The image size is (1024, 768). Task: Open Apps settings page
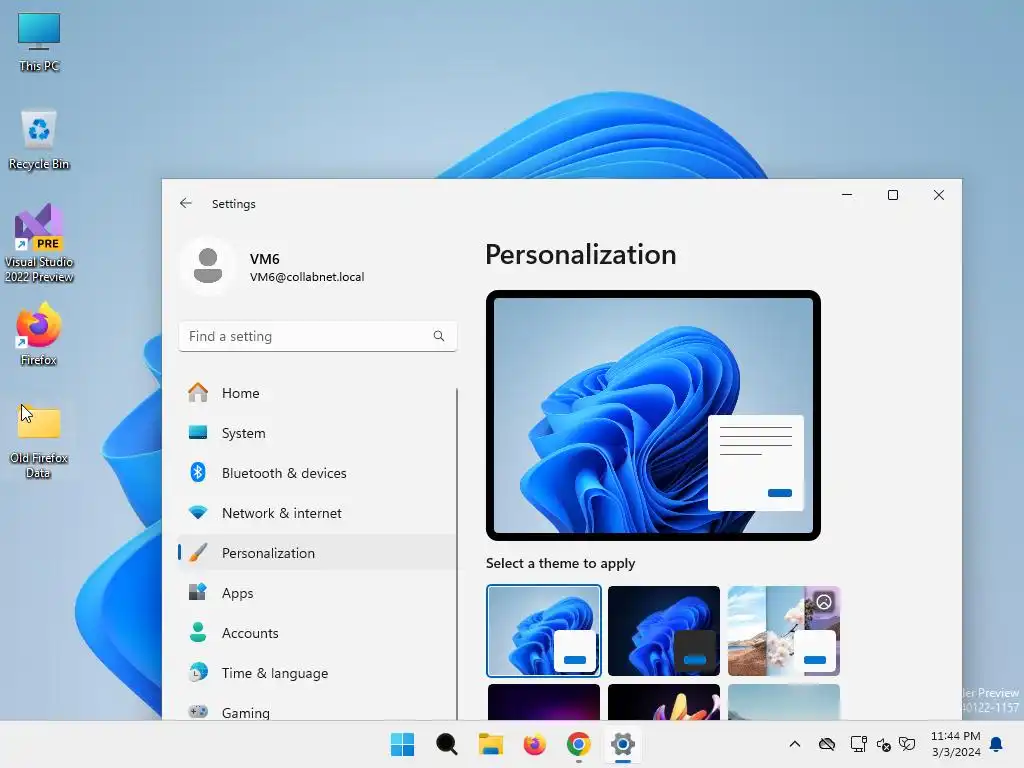(x=317, y=593)
